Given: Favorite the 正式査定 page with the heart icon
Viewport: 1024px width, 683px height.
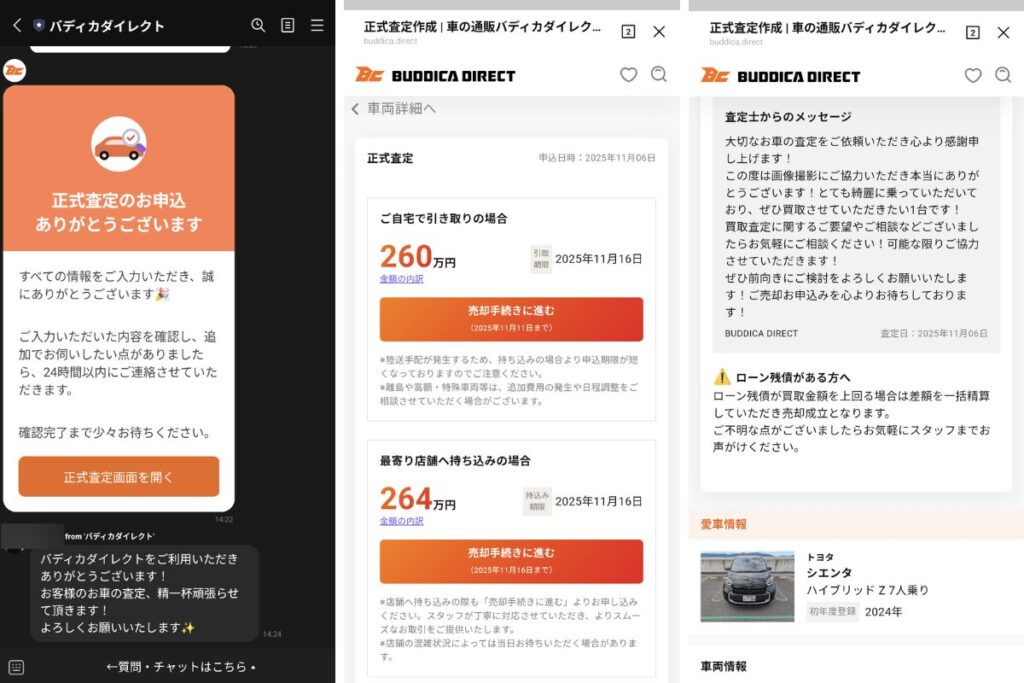Looking at the screenshot, I should tap(628, 74).
